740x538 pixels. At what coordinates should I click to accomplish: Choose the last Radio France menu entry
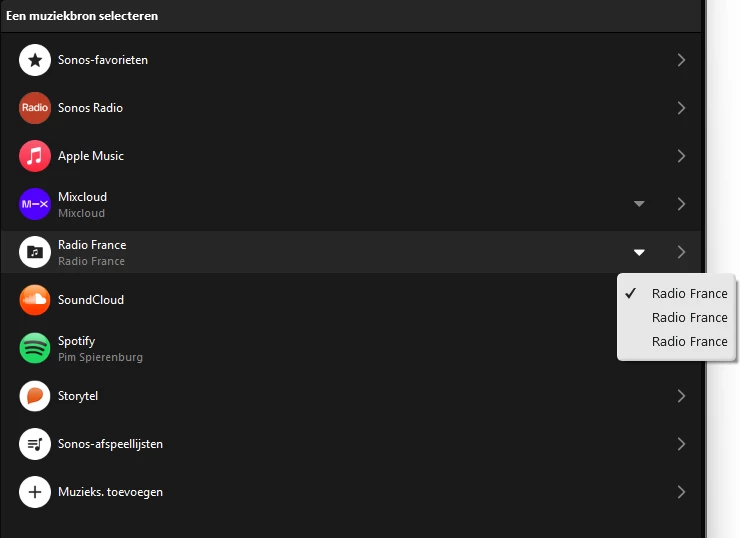coord(689,341)
